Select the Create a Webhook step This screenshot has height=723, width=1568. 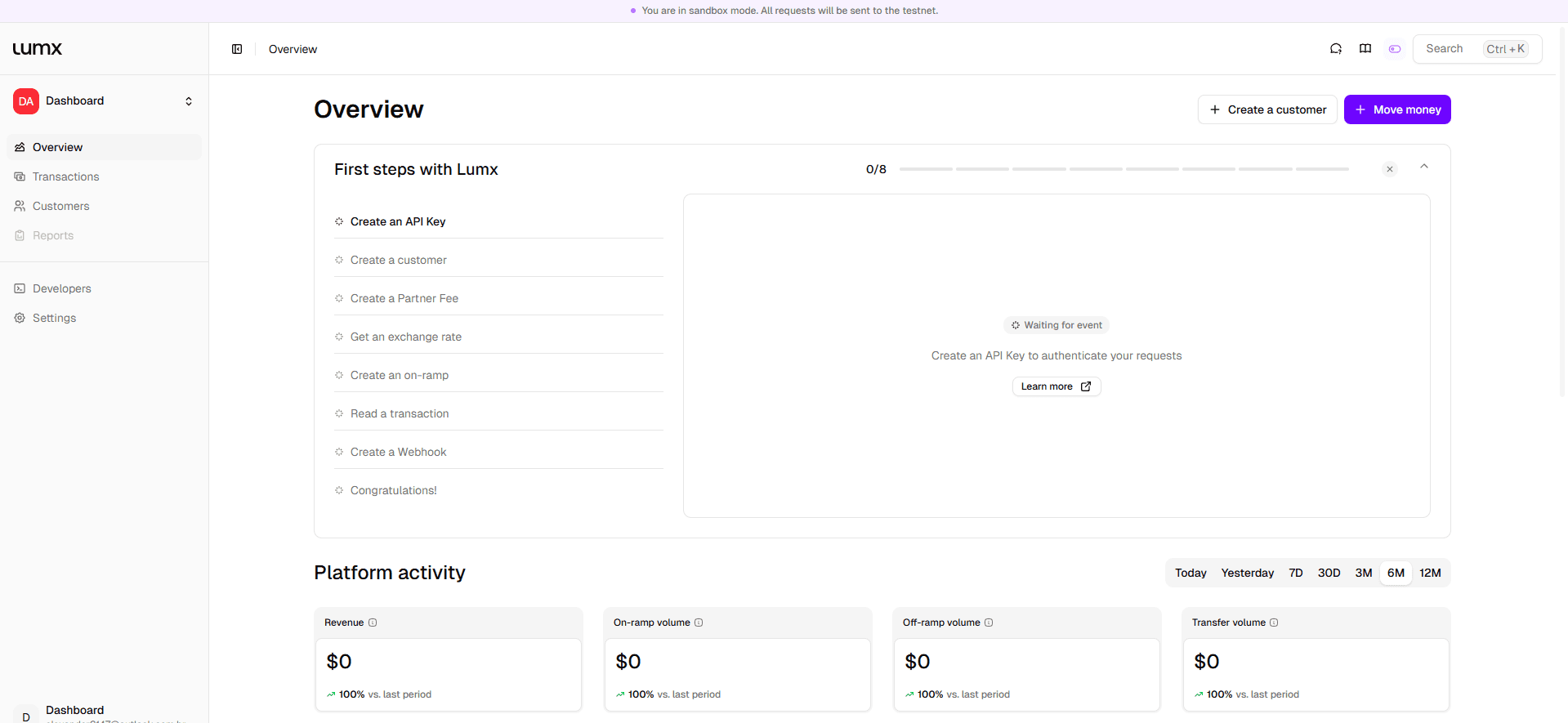(x=498, y=452)
